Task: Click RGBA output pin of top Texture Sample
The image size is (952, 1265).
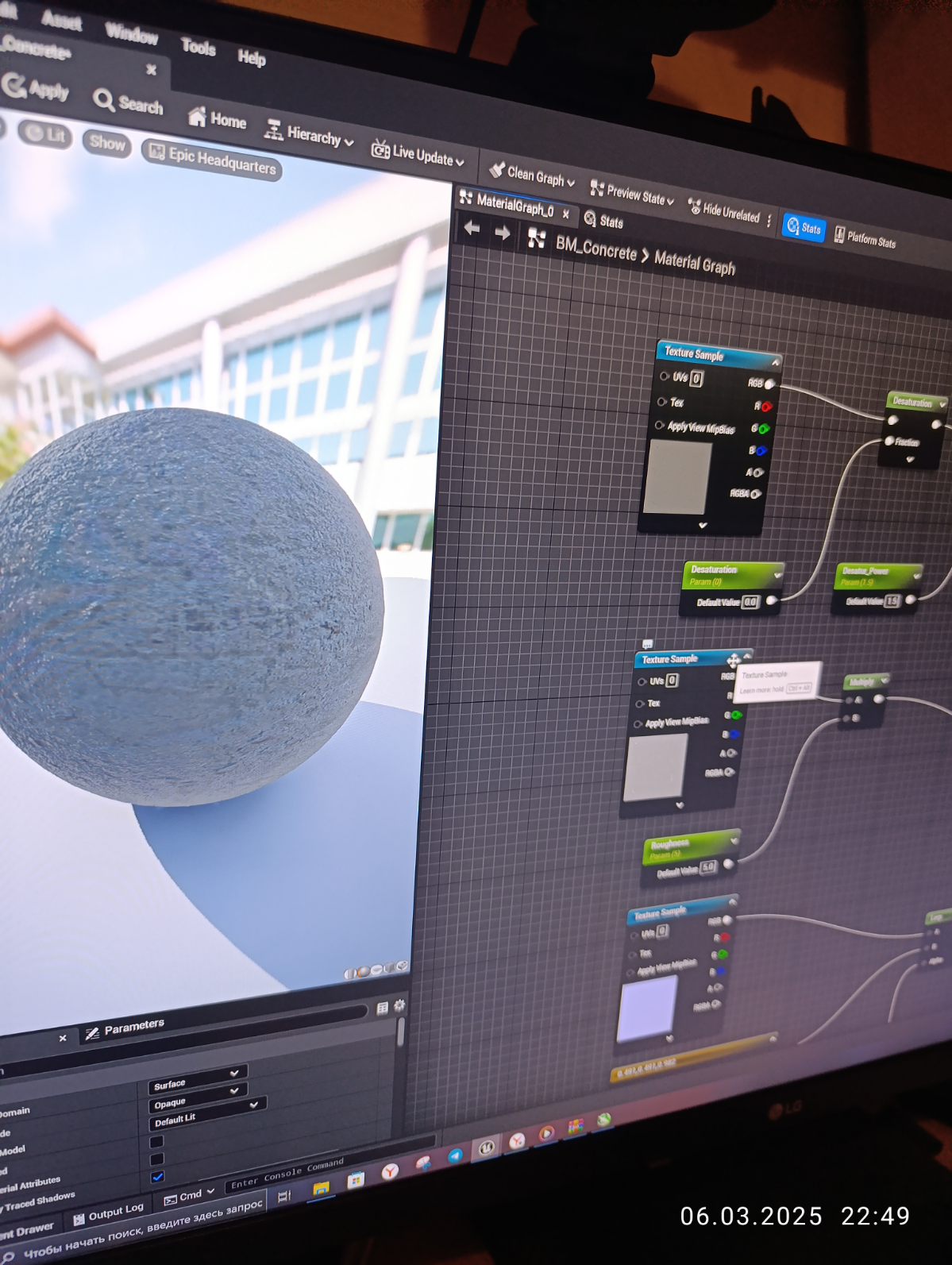Action: click(x=755, y=494)
